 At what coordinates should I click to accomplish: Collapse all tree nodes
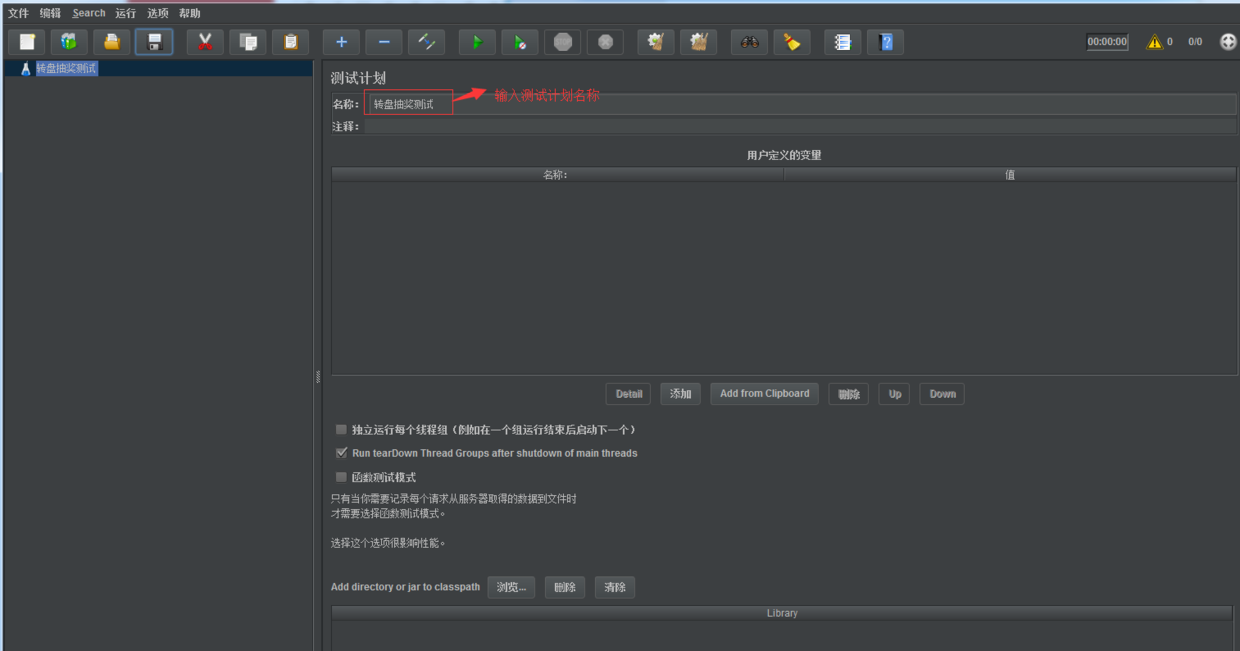(383, 41)
